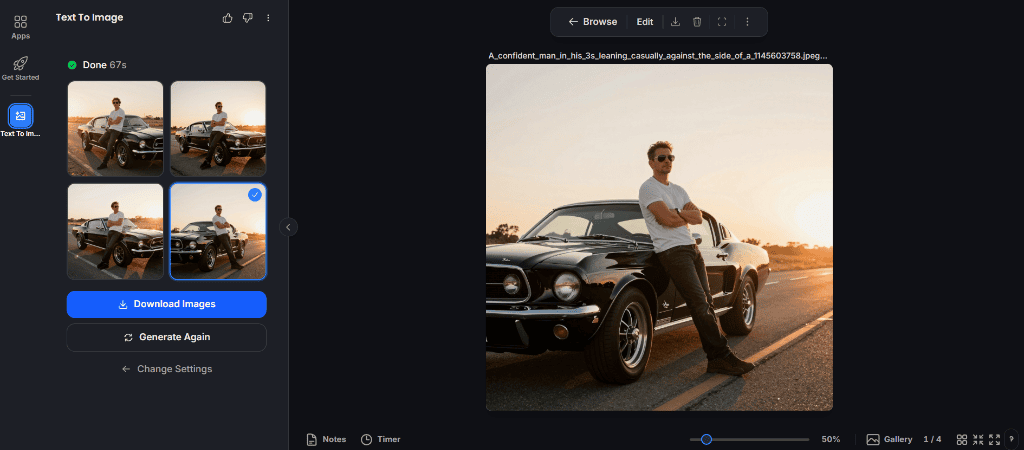Click Download Images button

tap(167, 304)
